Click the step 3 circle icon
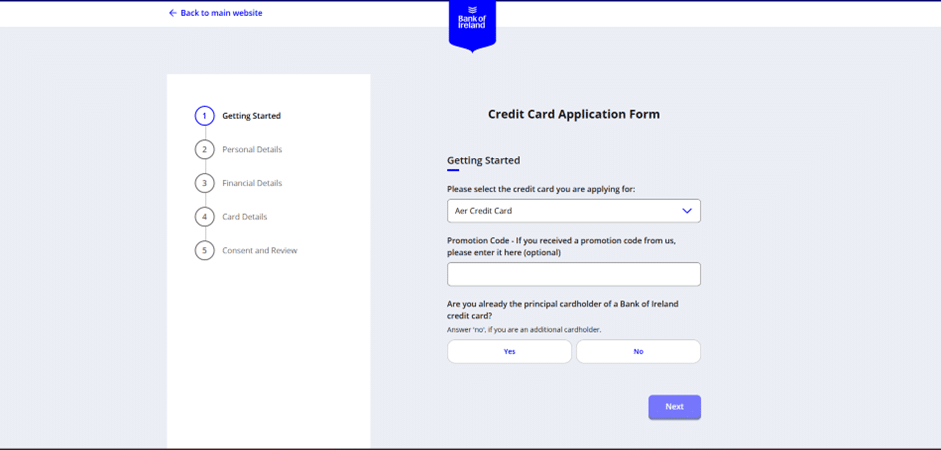The image size is (941, 450). 204,183
